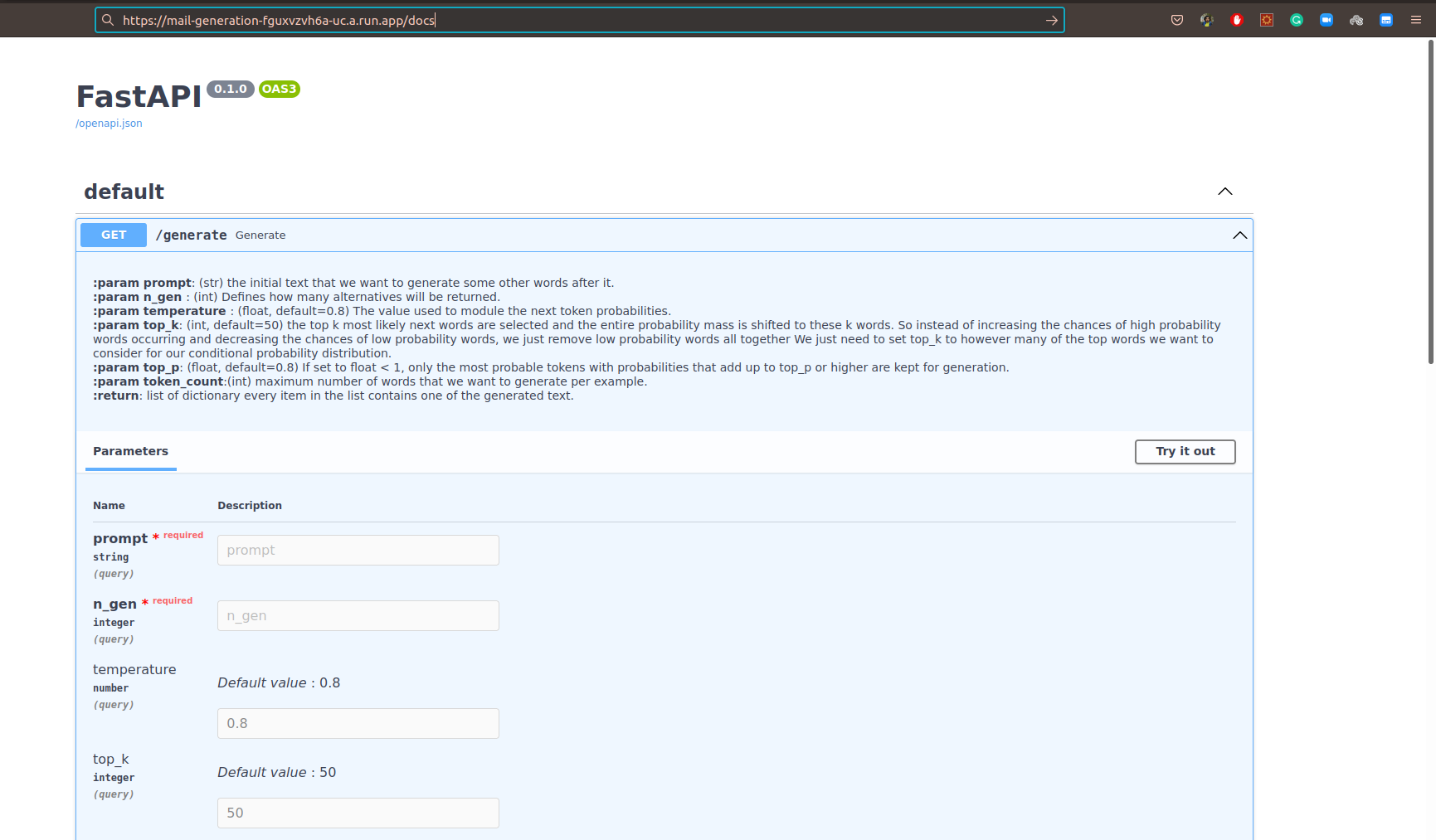Image resolution: width=1436 pixels, height=840 pixels.
Task: Click the search magnifier in address bar
Action: [x=108, y=20]
